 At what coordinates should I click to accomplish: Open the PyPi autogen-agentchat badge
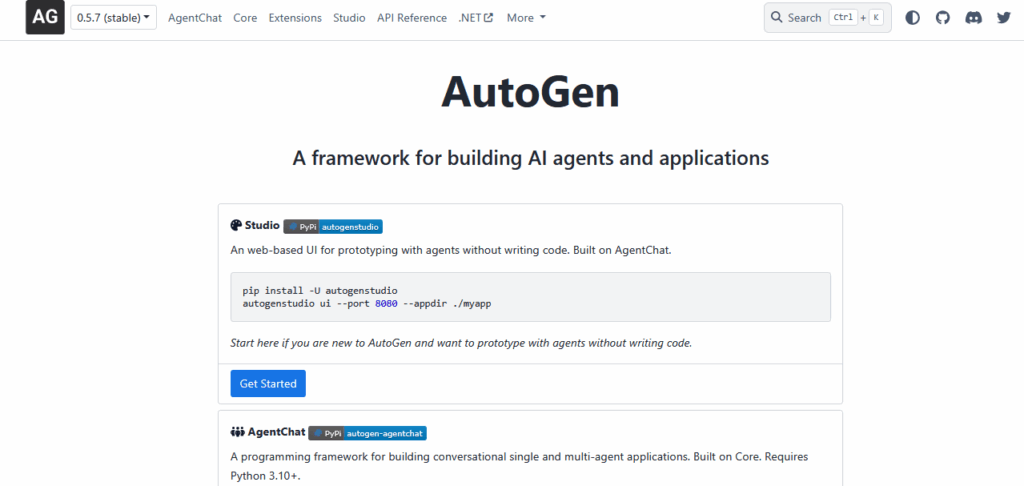[368, 433]
